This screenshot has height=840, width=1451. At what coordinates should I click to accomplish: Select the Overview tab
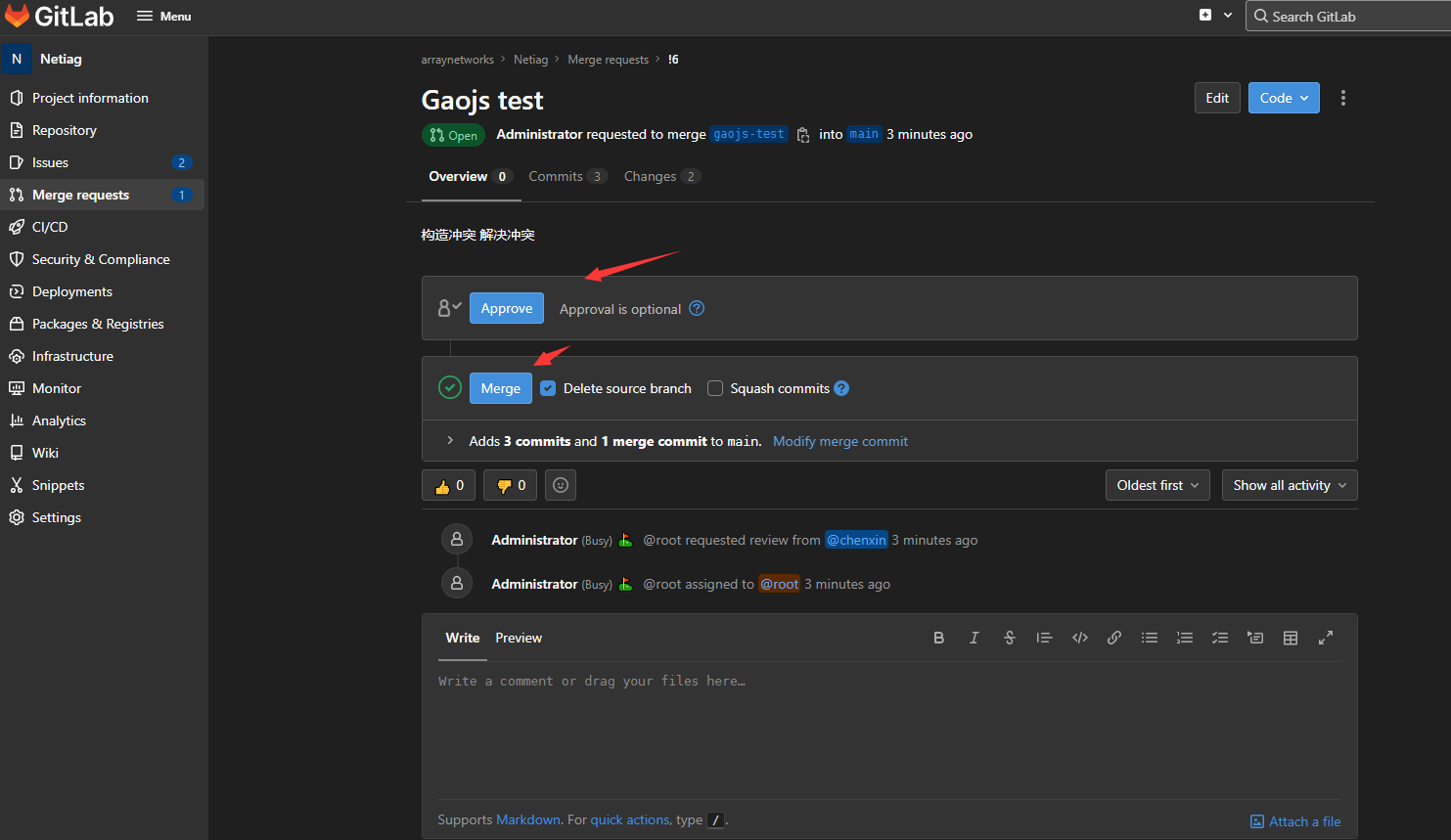pyautogui.click(x=470, y=177)
